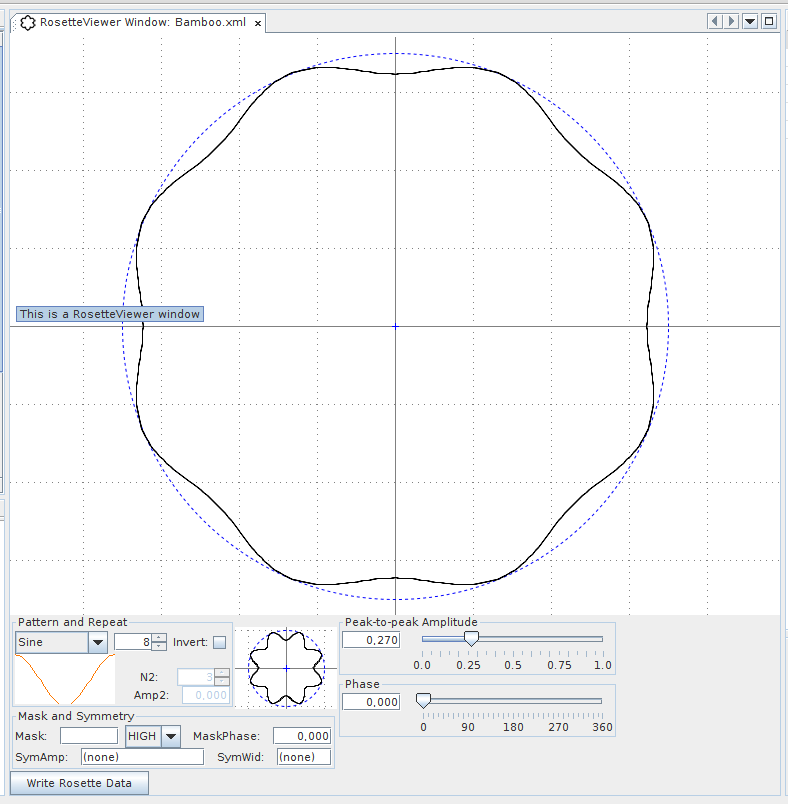The width and height of the screenshot is (788, 804).
Task: Maximize the editor window icon
Action: (769, 22)
